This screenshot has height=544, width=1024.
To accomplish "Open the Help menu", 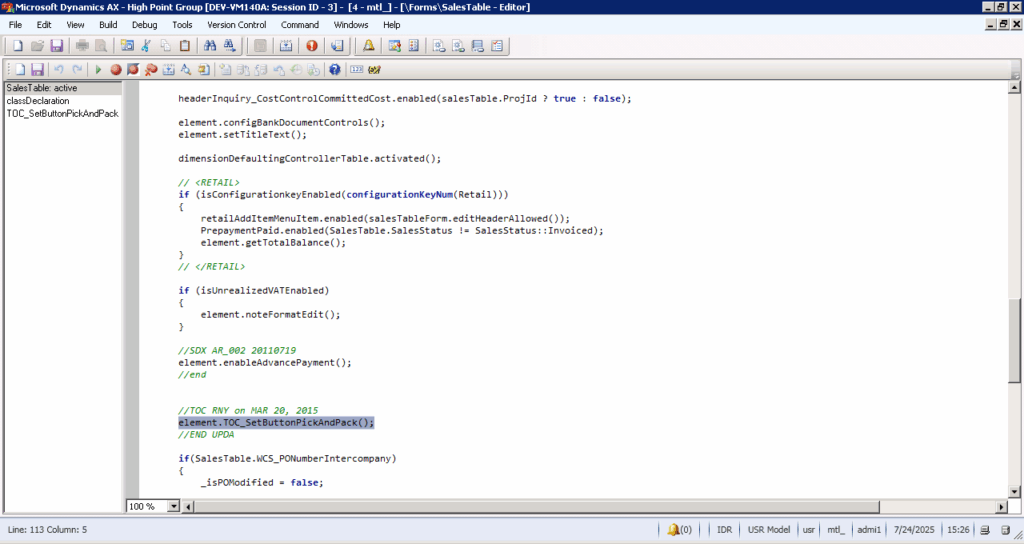I will 392,25.
